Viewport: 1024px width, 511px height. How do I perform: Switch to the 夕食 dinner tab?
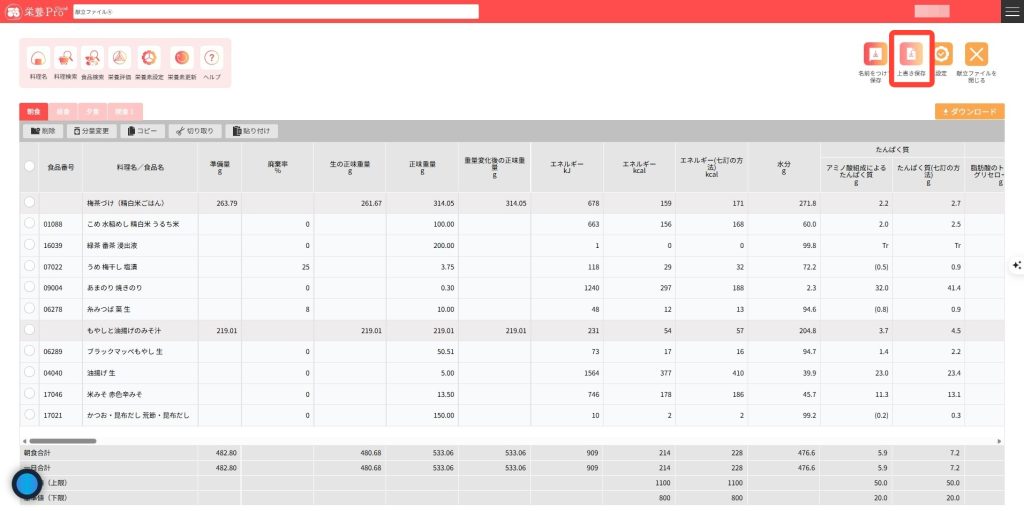92,112
